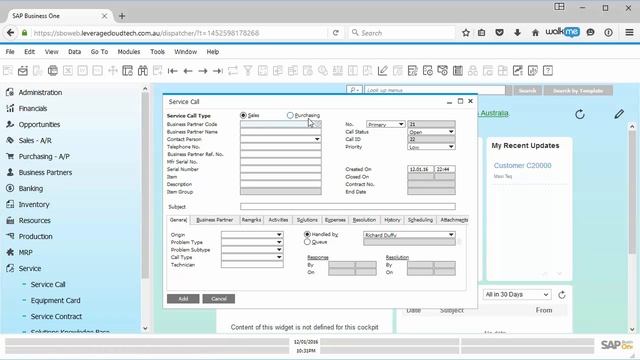Open the Call Status dropdown
640x360 pixels.
click(x=451, y=132)
